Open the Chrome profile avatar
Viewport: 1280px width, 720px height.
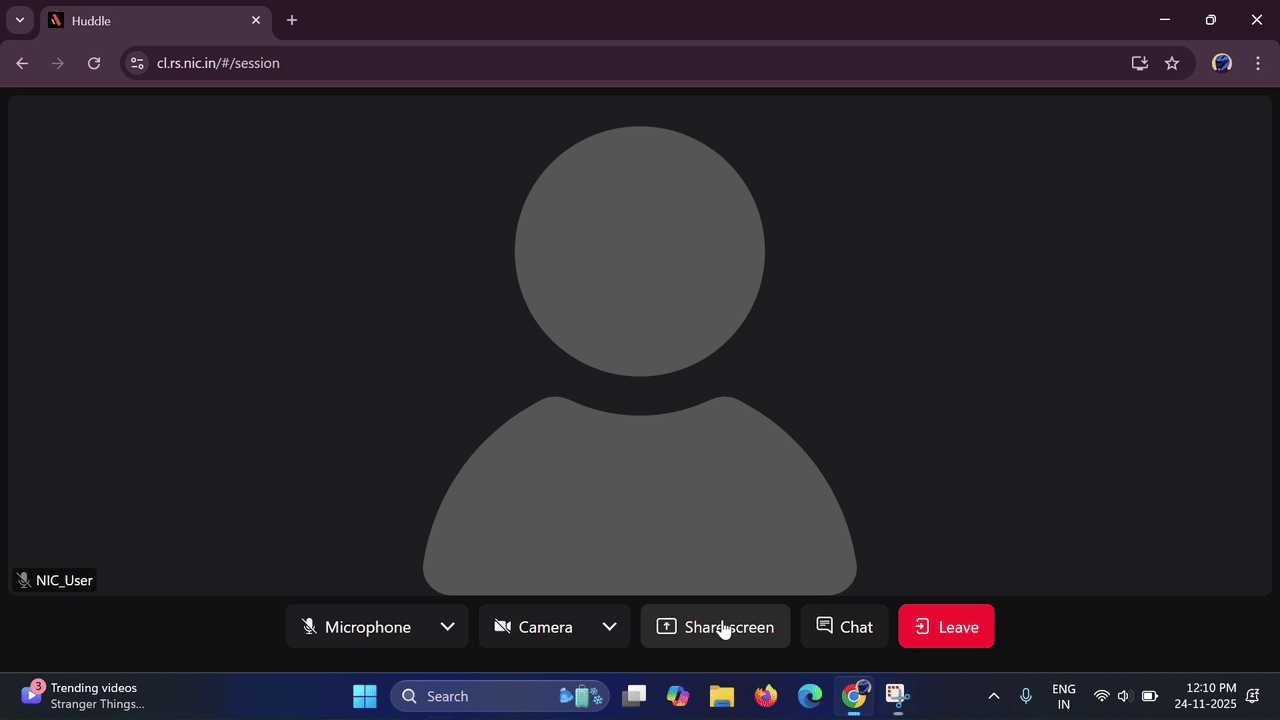coord(1221,63)
